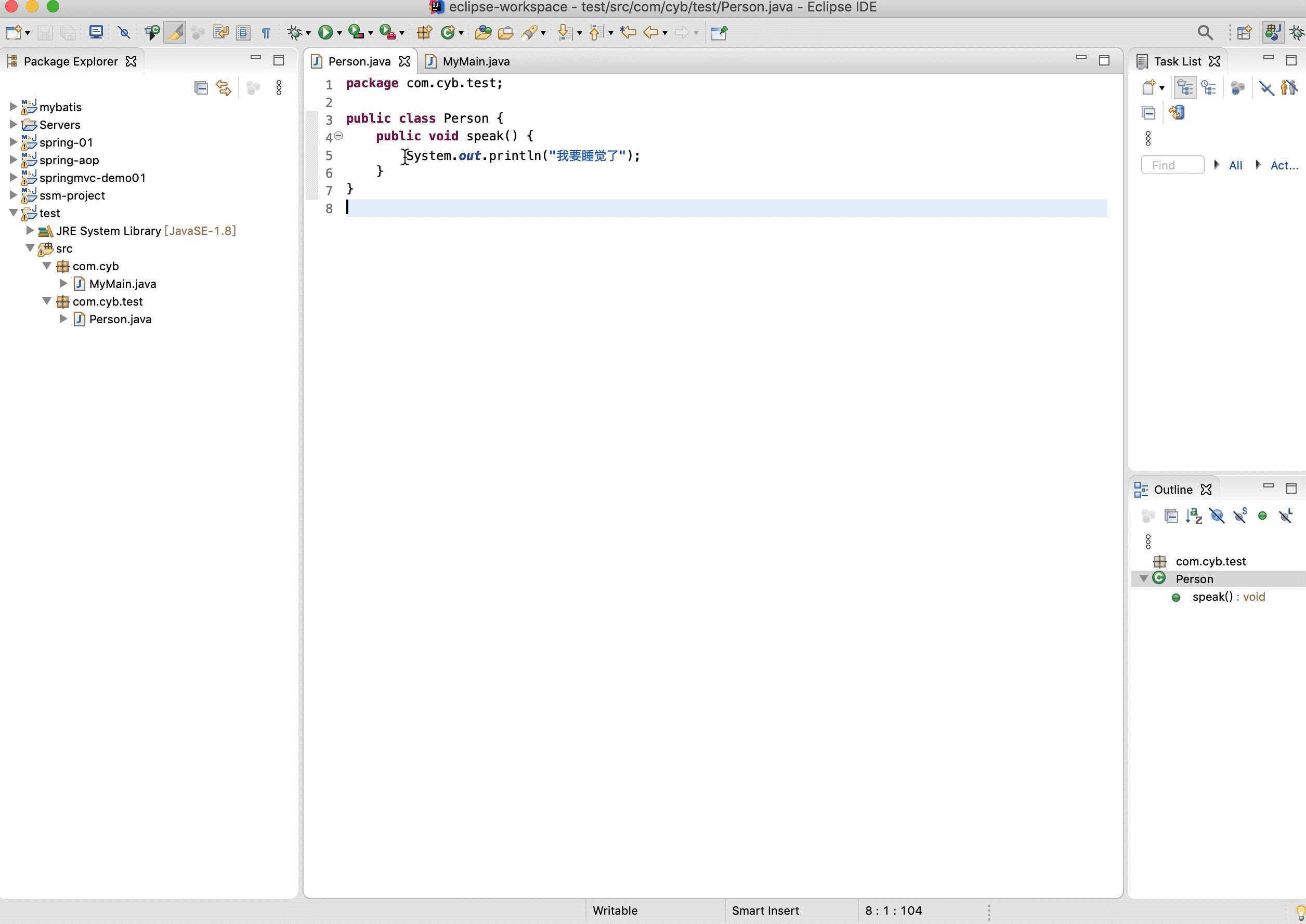Click the Debug bug icon

click(295, 32)
